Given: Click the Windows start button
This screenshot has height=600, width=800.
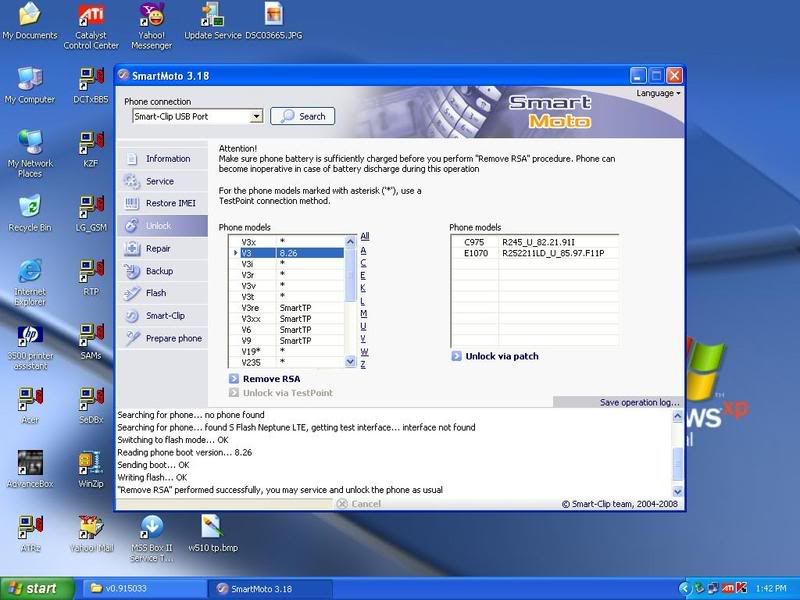Looking at the screenshot, I should [36, 588].
